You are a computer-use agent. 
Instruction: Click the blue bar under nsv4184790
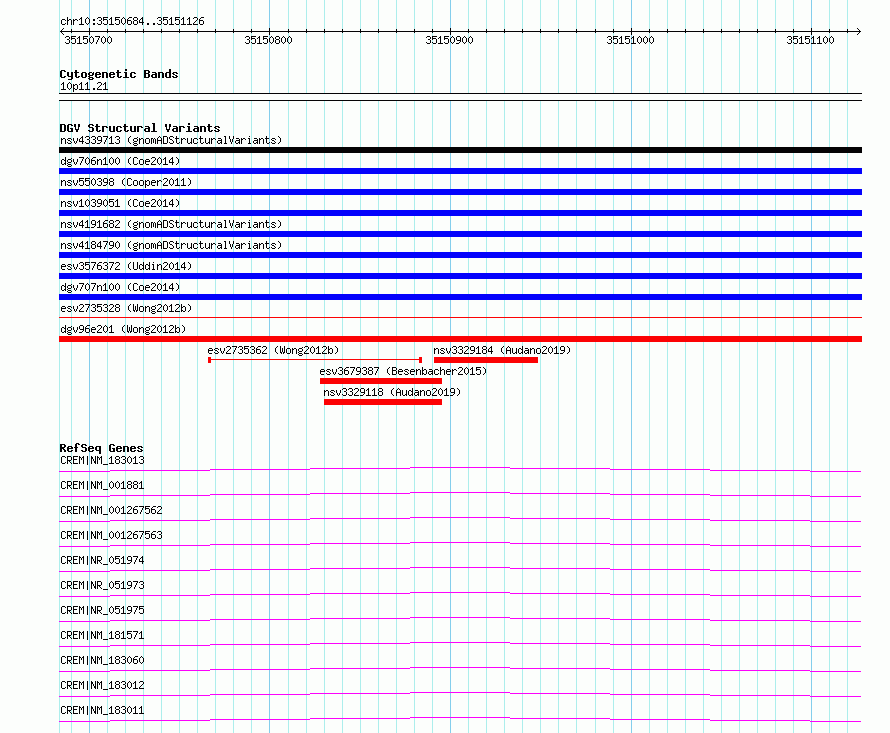[460, 255]
